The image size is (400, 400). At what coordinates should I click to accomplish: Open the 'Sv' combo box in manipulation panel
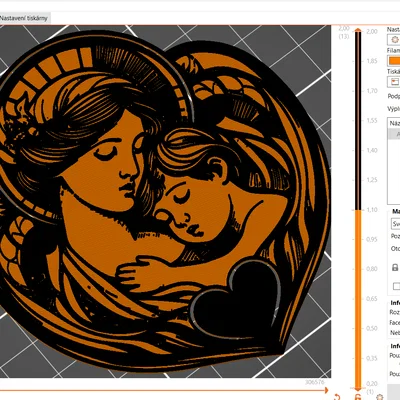[395, 224]
